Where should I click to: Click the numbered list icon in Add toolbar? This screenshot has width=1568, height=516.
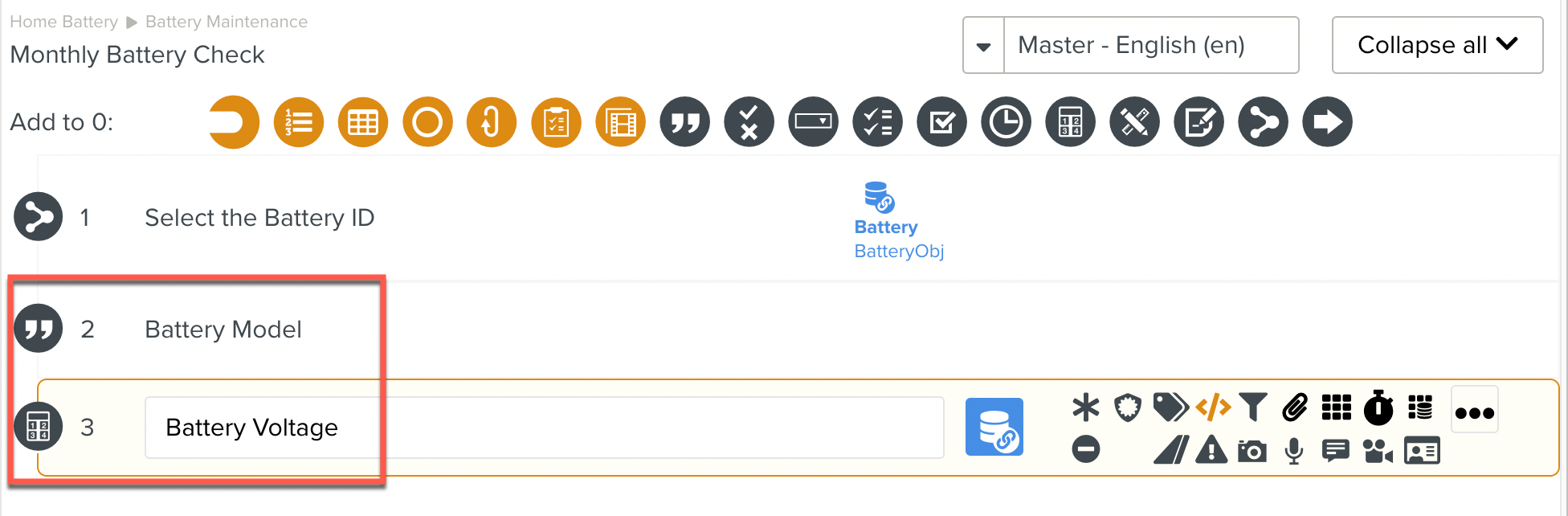(x=299, y=122)
